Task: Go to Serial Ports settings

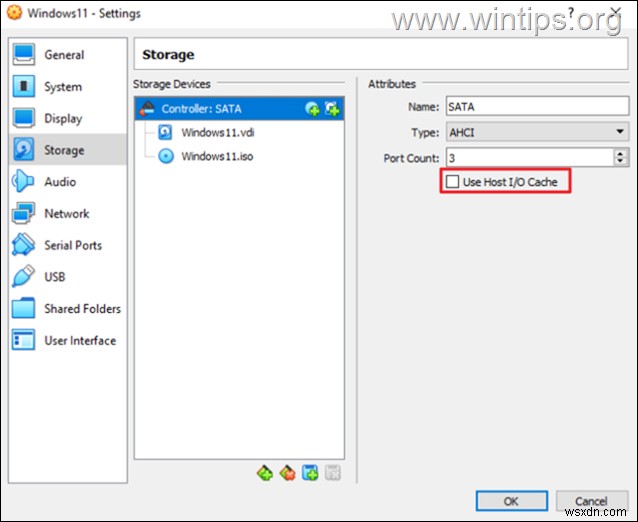Action: pyautogui.click(x=68, y=245)
